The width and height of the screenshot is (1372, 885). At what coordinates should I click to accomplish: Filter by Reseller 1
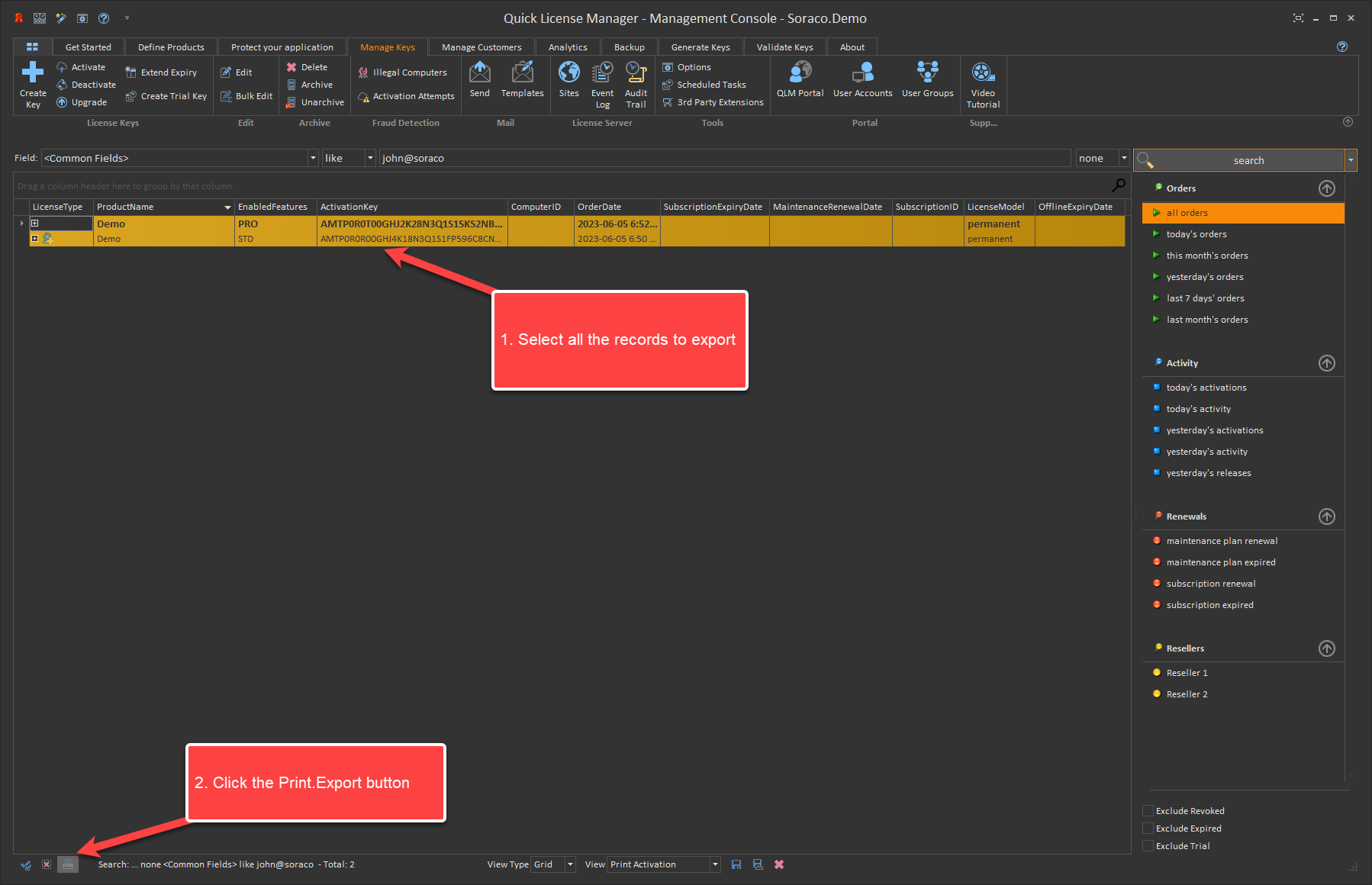(x=1187, y=673)
